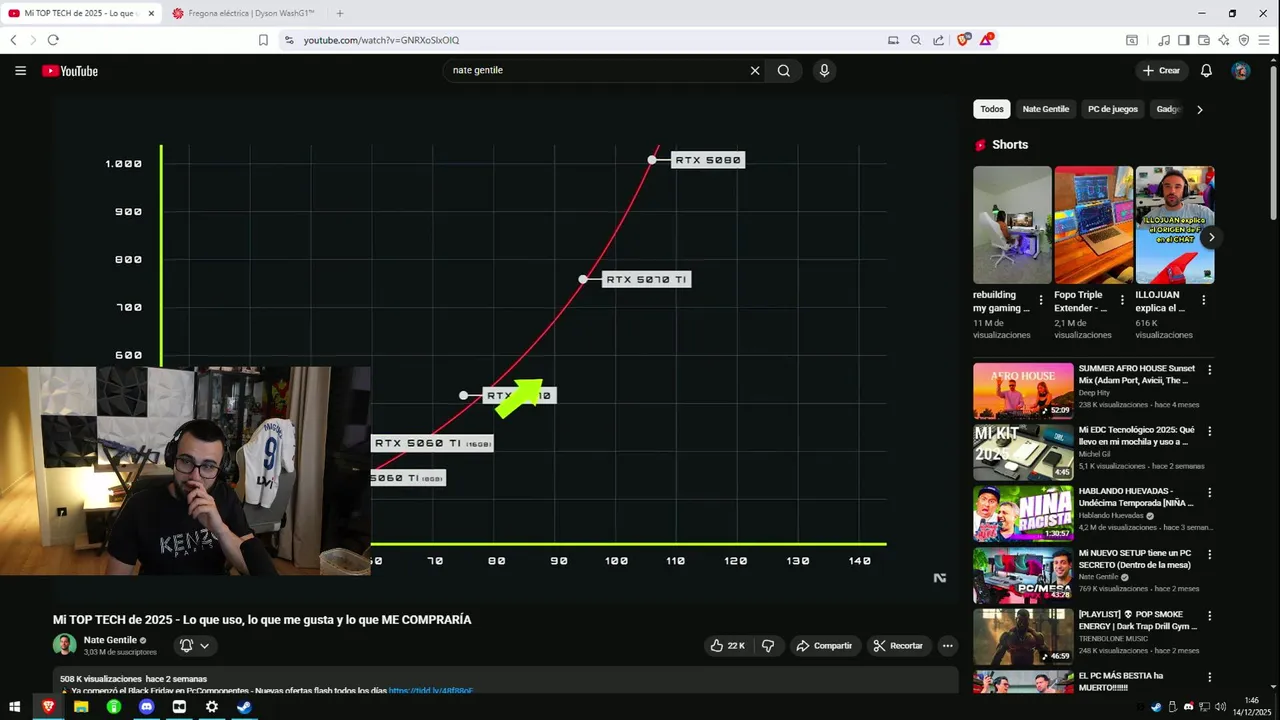Open the account avatar menu
Viewport: 1280px width, 720px height.
1241,71
